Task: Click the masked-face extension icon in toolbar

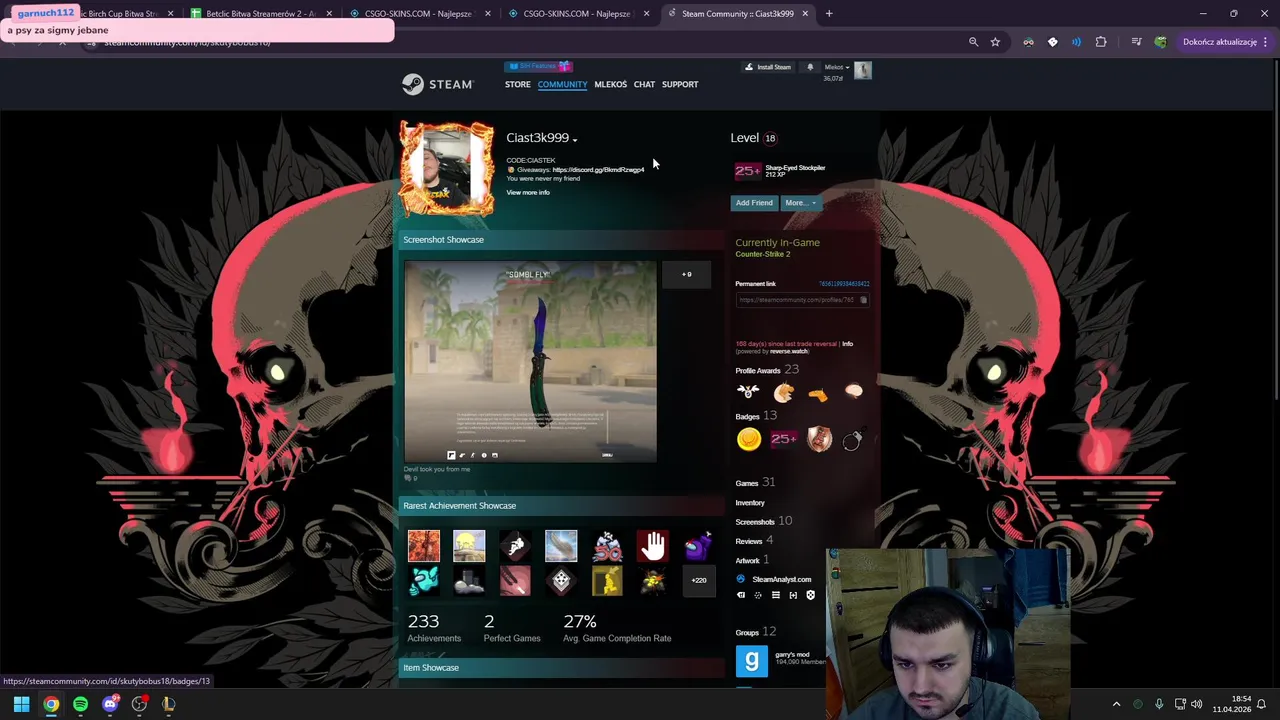Action: point(1028,42)
